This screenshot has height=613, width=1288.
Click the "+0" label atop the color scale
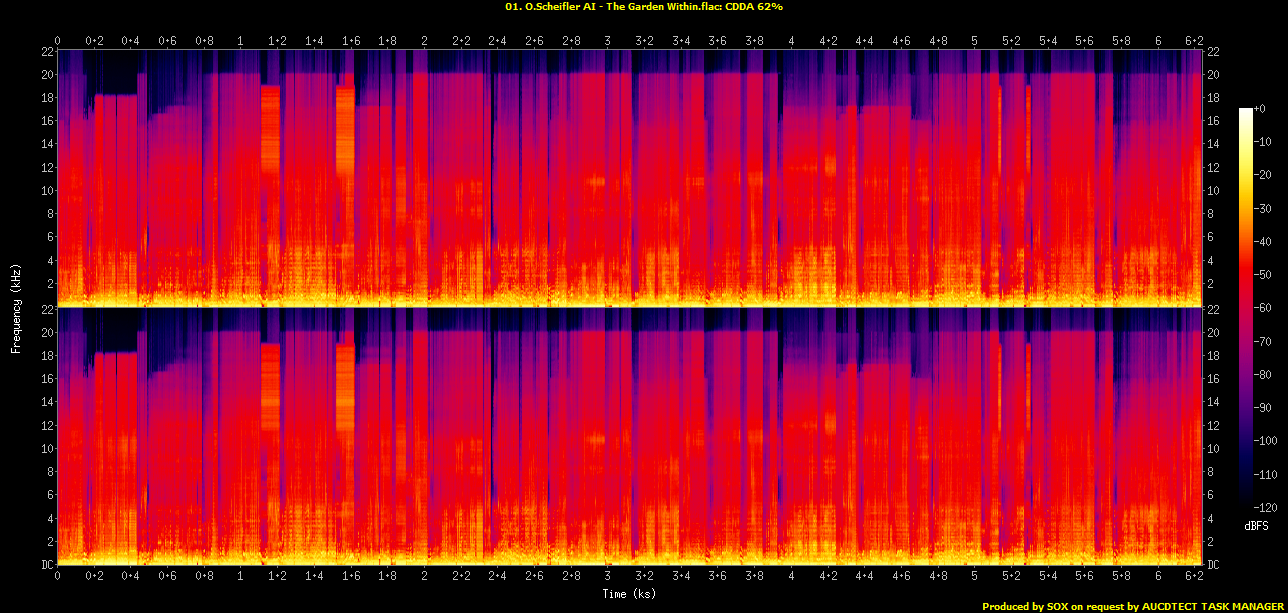tap(1260, 109)
